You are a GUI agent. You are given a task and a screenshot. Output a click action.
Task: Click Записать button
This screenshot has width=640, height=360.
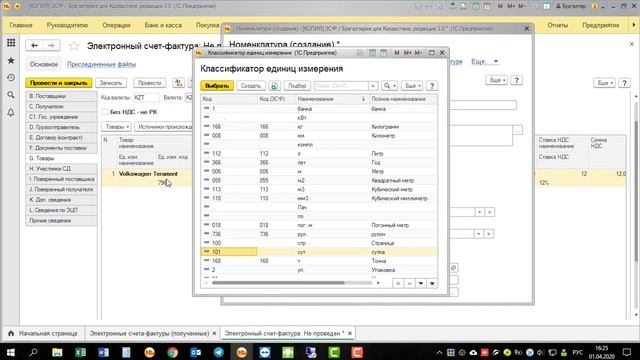click(111, 83)
